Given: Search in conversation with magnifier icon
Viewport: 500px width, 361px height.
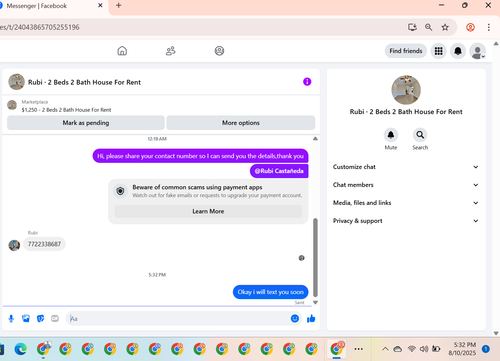Looking at the screenshot, I should pos(420,135).
